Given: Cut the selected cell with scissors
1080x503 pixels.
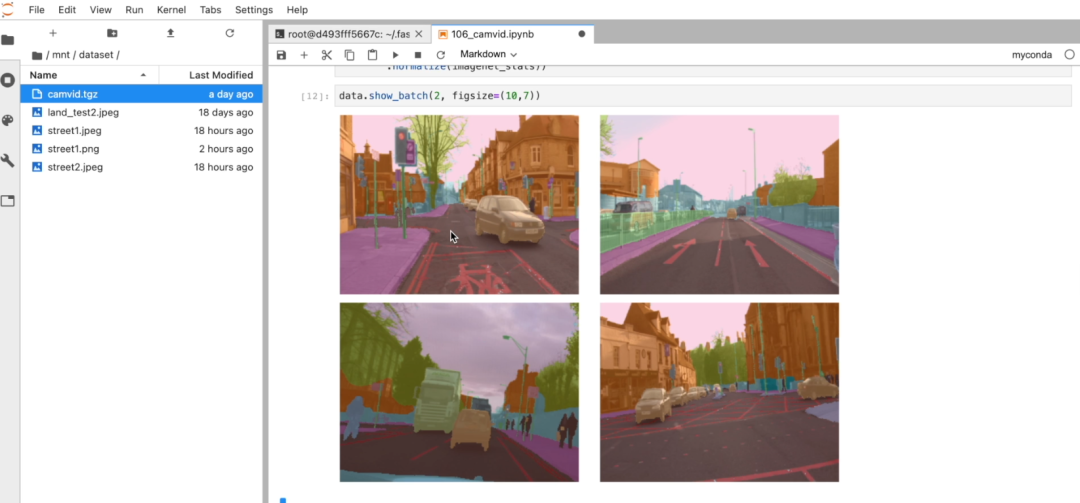Looking at the screenshot, I should coord(326,54).
